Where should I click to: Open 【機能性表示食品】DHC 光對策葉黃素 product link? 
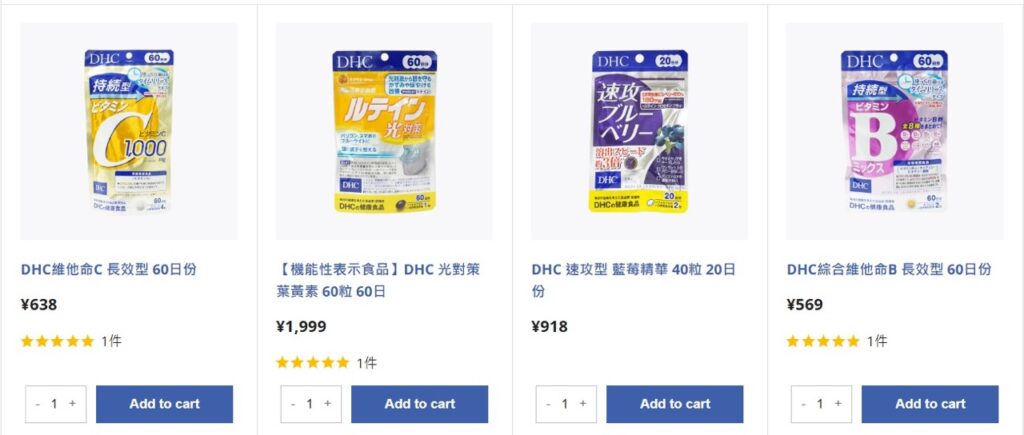(x=378, y=280)
